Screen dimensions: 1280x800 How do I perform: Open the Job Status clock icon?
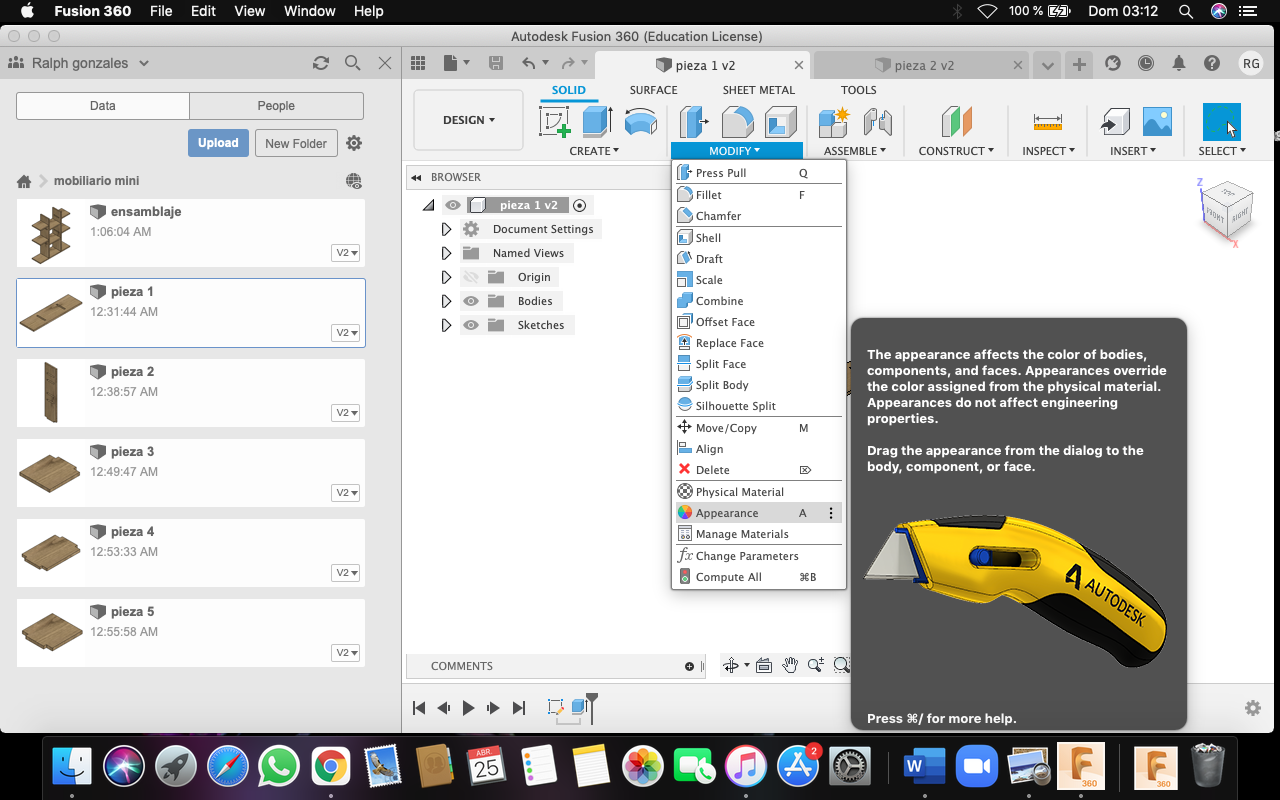click(x=1146, y=63)
